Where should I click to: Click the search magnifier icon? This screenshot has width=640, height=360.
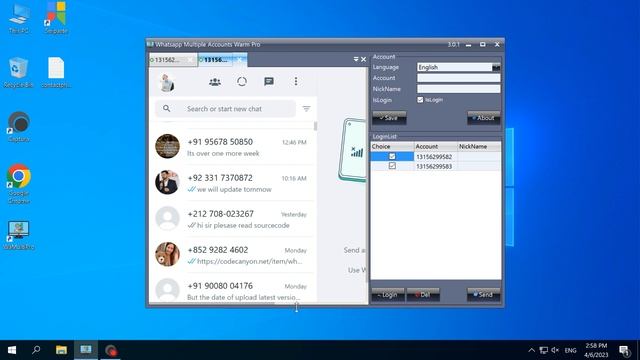tap(167, 109)
